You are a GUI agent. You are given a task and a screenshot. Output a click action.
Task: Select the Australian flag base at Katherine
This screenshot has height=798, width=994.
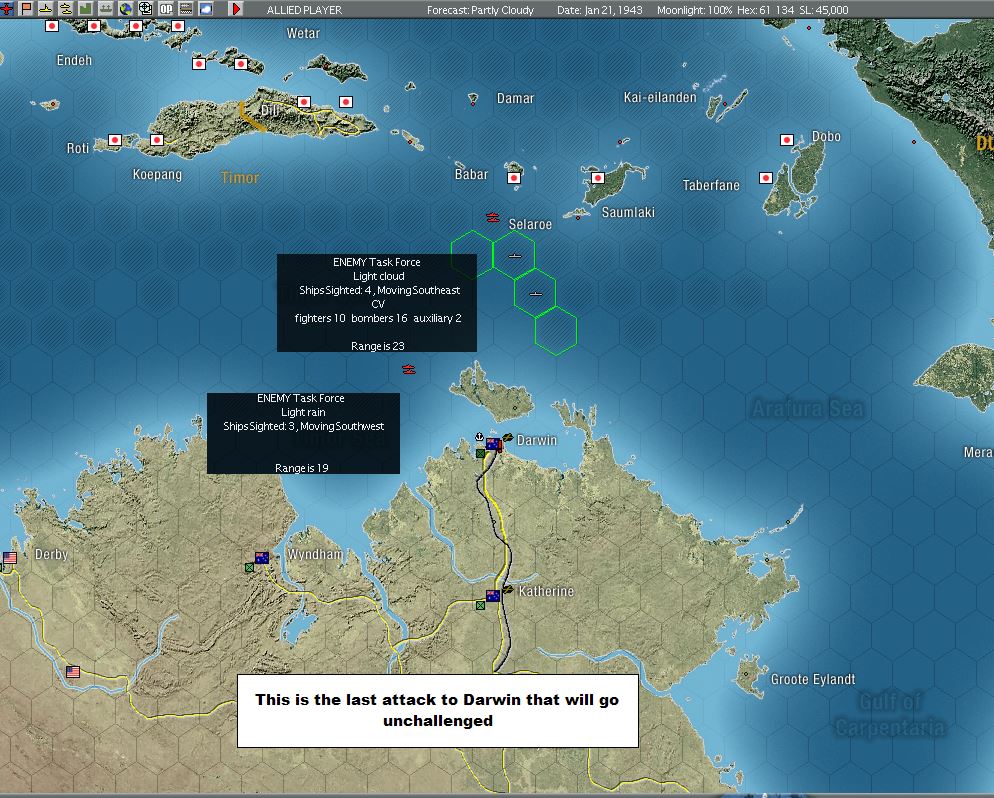(493, 595)
